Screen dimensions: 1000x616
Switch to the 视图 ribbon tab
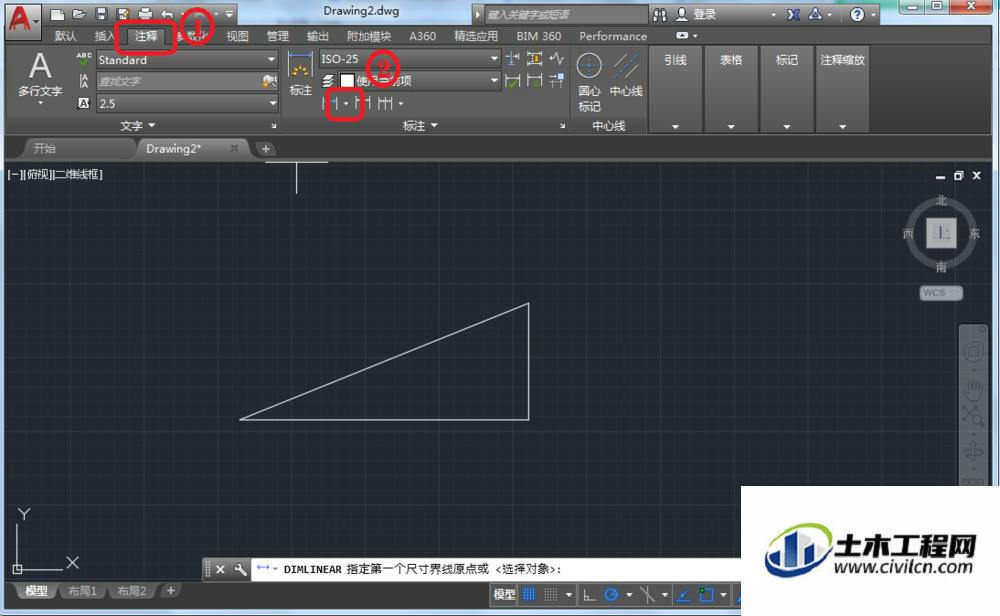(x=237, y=36)
